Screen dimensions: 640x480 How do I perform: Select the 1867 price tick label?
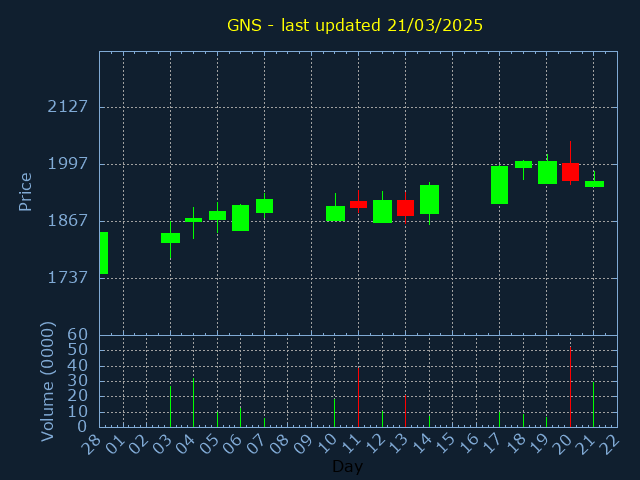[x=68, y=220]
